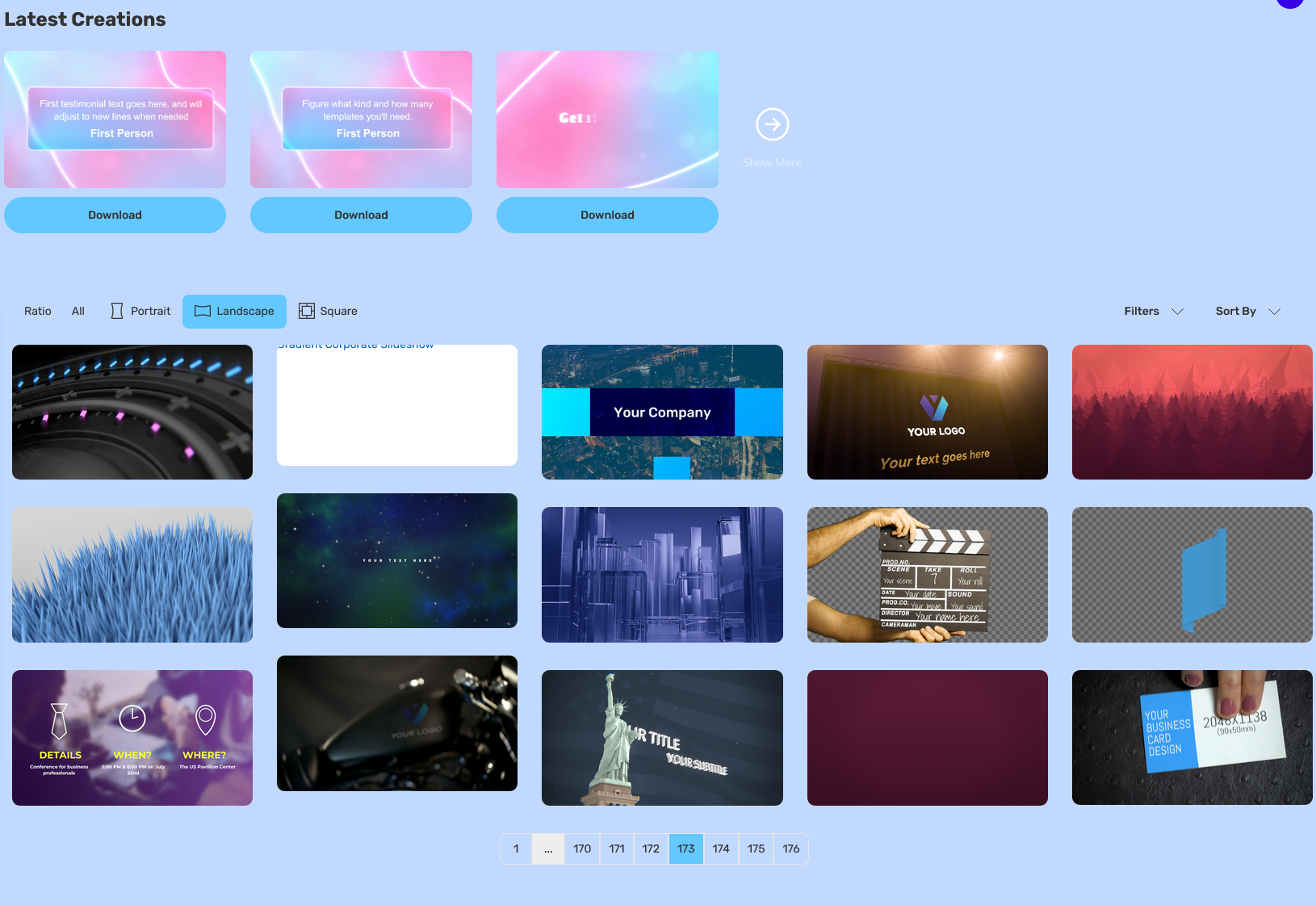Jump to page 1 in pagination

tap(516, 849)
